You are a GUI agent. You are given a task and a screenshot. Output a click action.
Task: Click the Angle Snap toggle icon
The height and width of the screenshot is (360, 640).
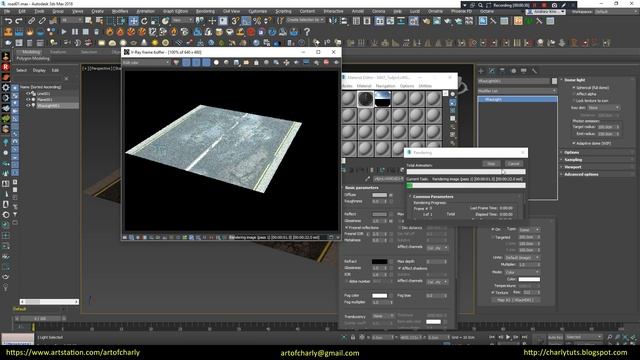point(246,20)
